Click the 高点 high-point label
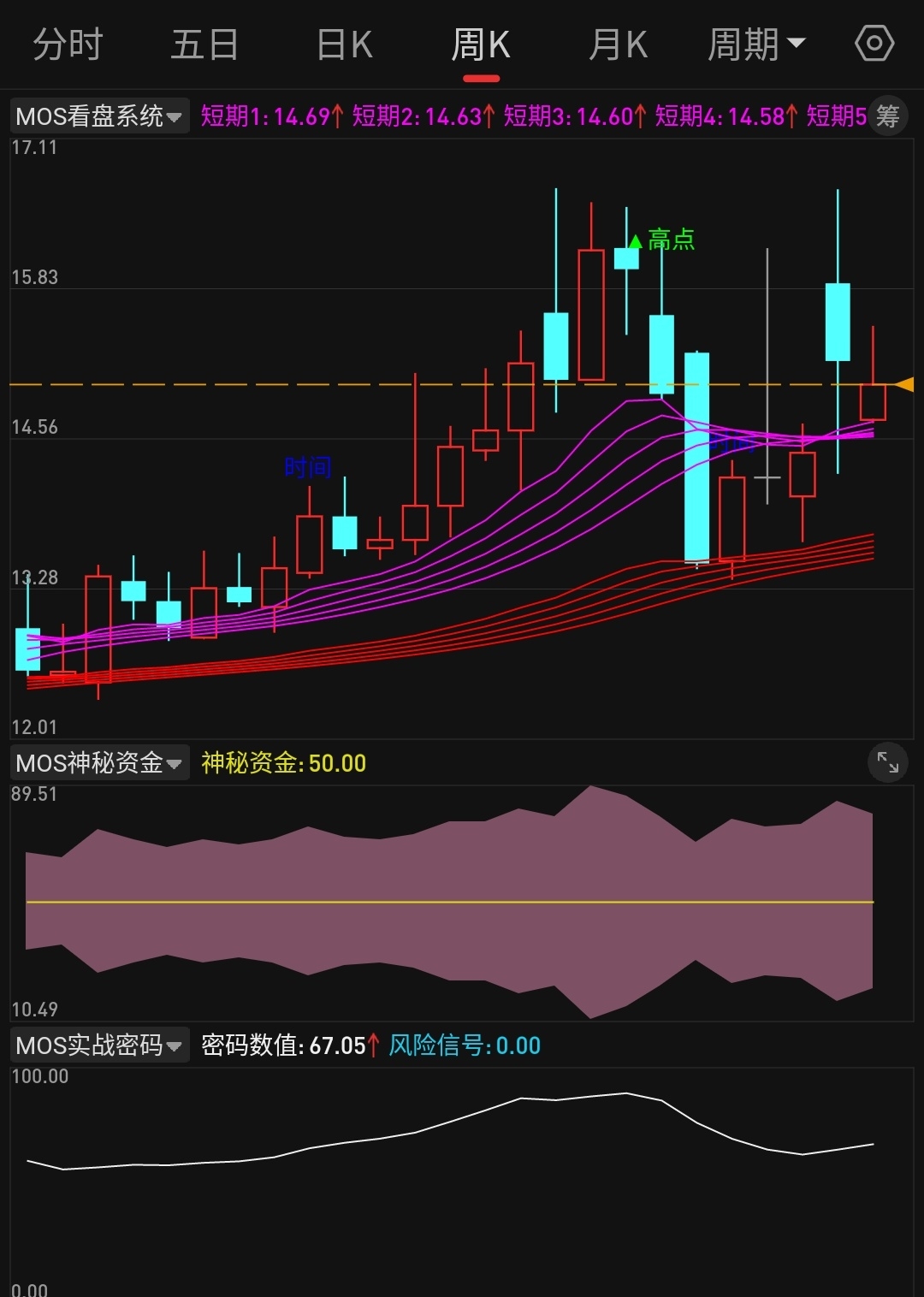Viewport: 924px width, 1297px height. 672,240
